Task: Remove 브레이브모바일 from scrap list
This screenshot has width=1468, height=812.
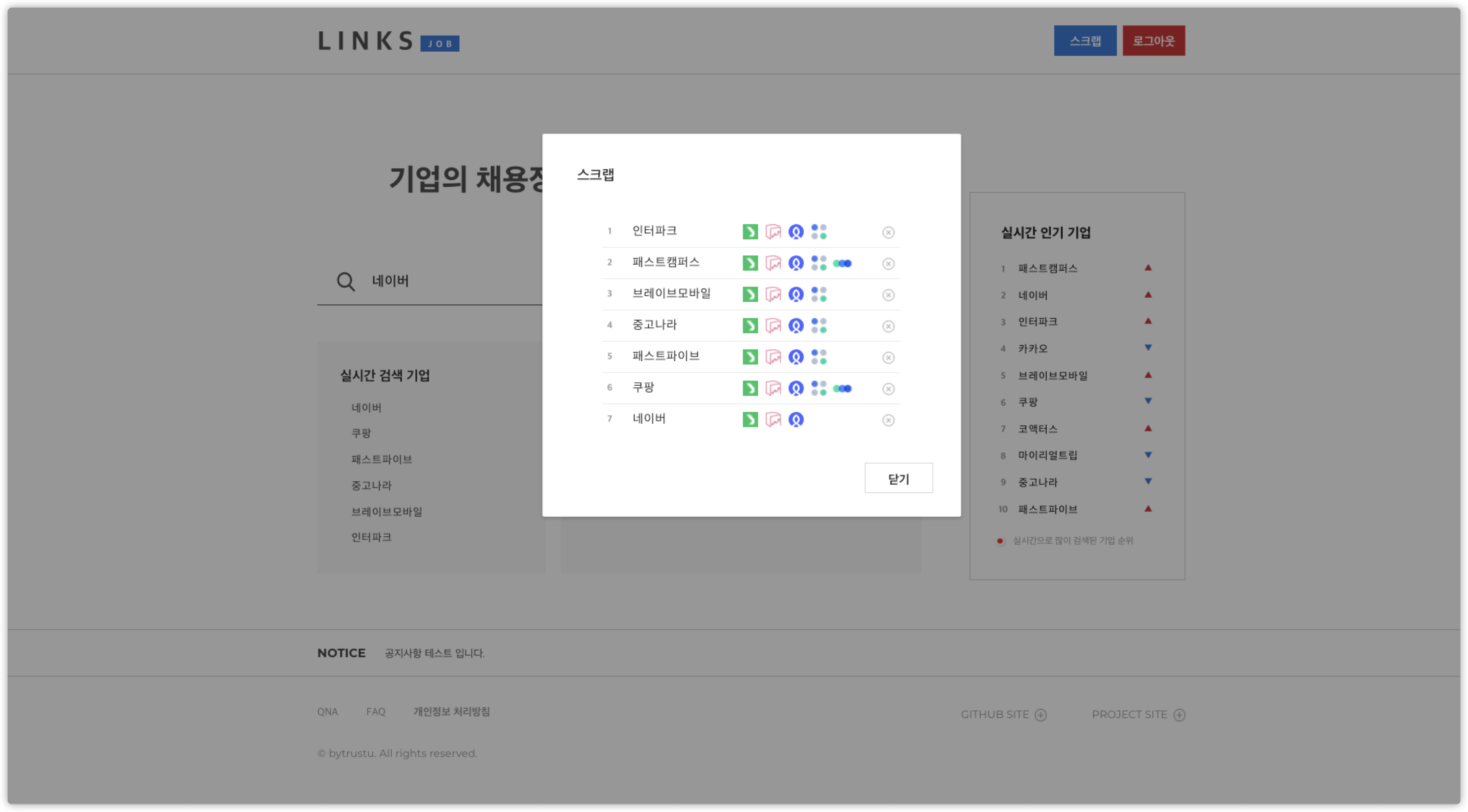Action: pos(888,295)
